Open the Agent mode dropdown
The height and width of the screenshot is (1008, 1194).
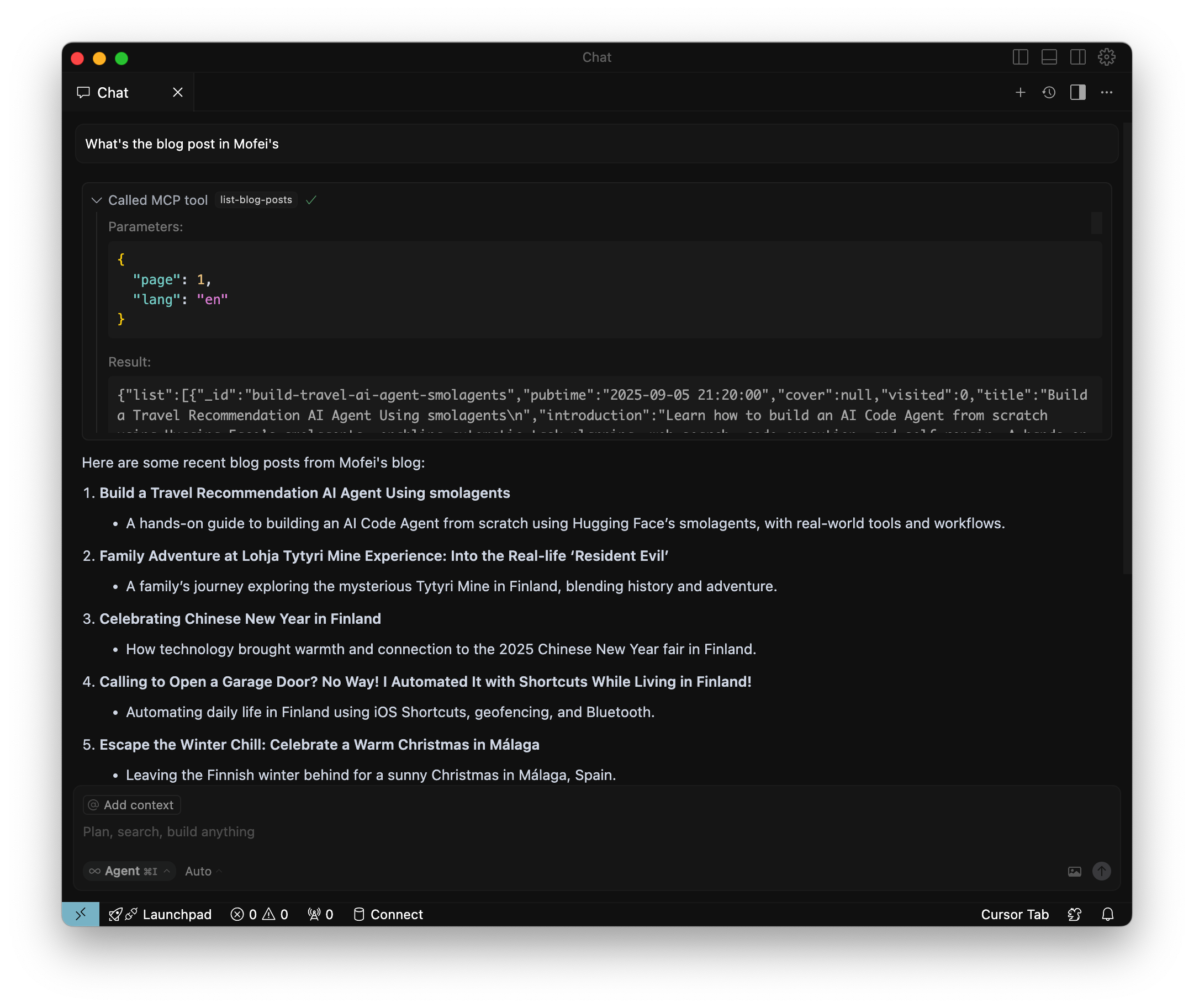(x=130, y=871)
